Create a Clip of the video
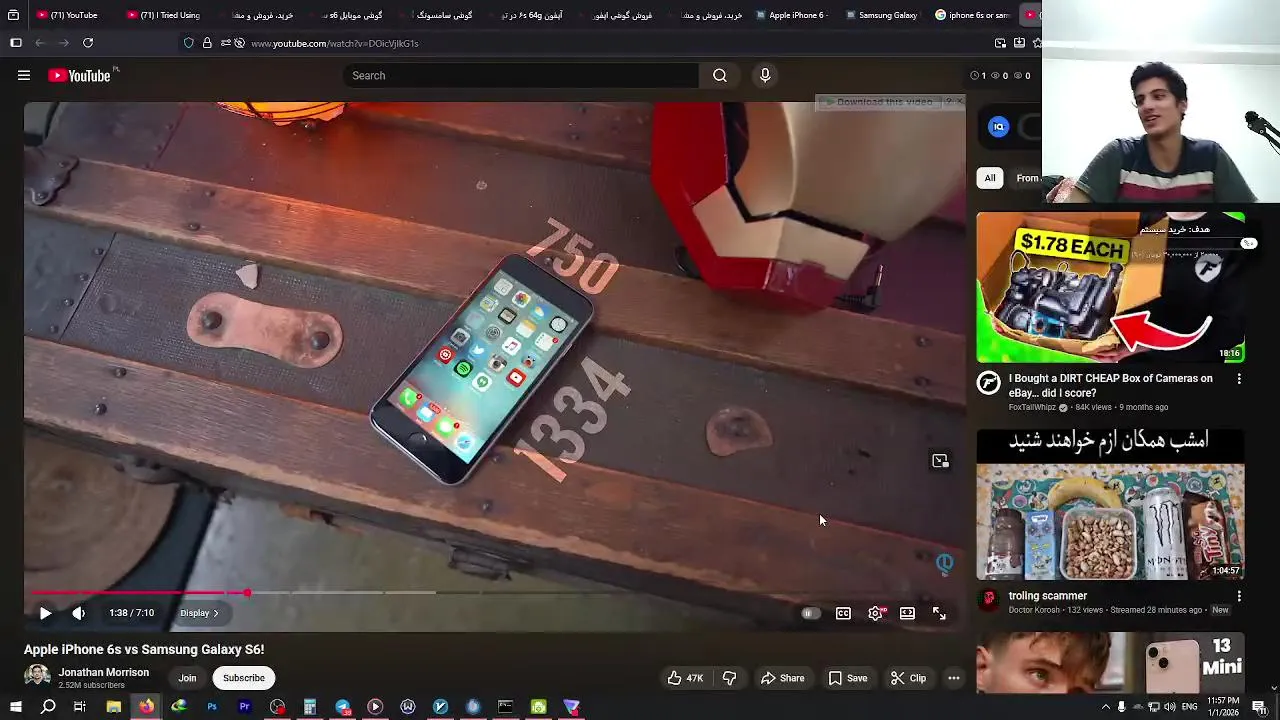 click(908, 678)
